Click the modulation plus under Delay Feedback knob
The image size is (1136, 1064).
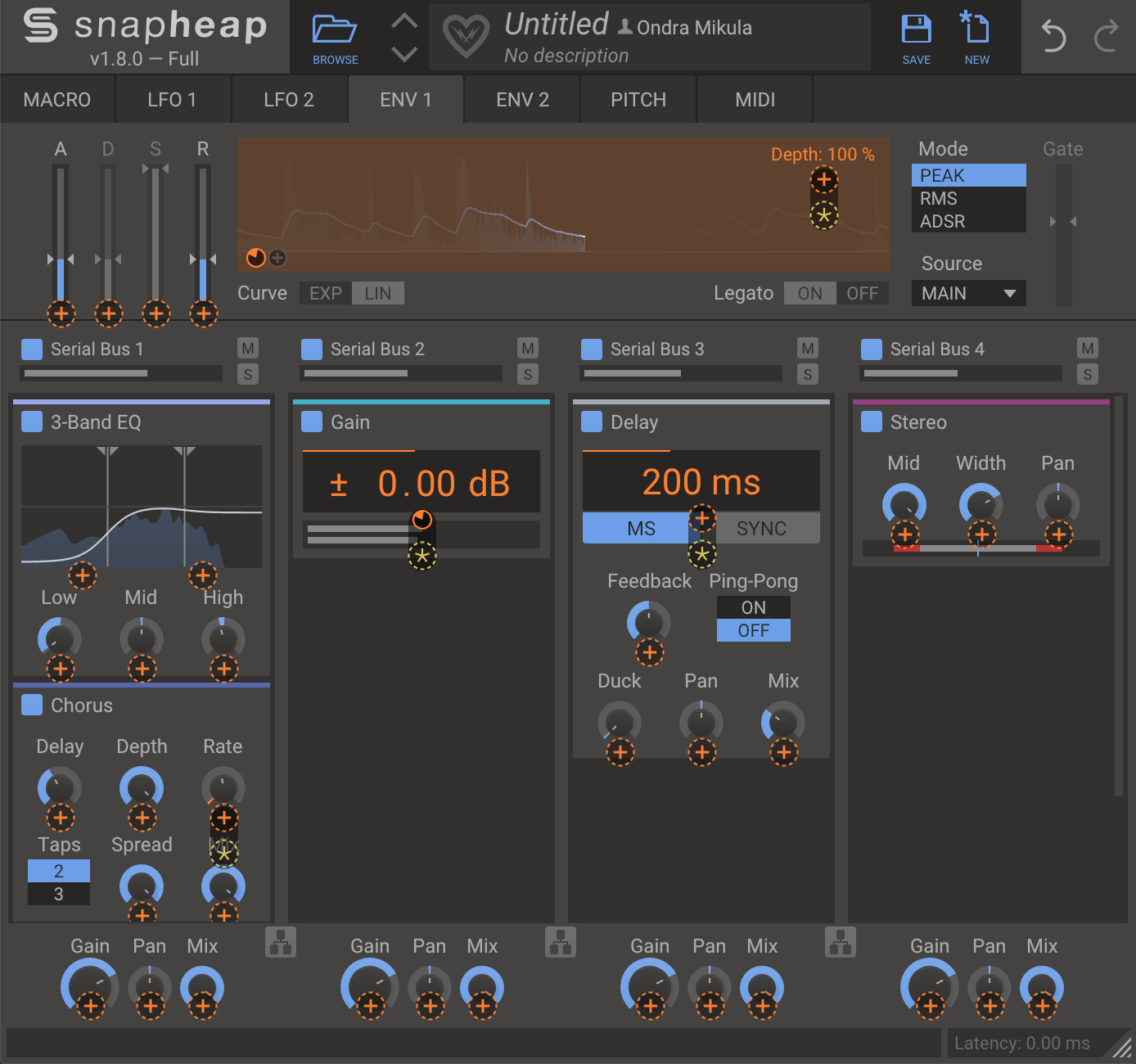pos(650,652)
